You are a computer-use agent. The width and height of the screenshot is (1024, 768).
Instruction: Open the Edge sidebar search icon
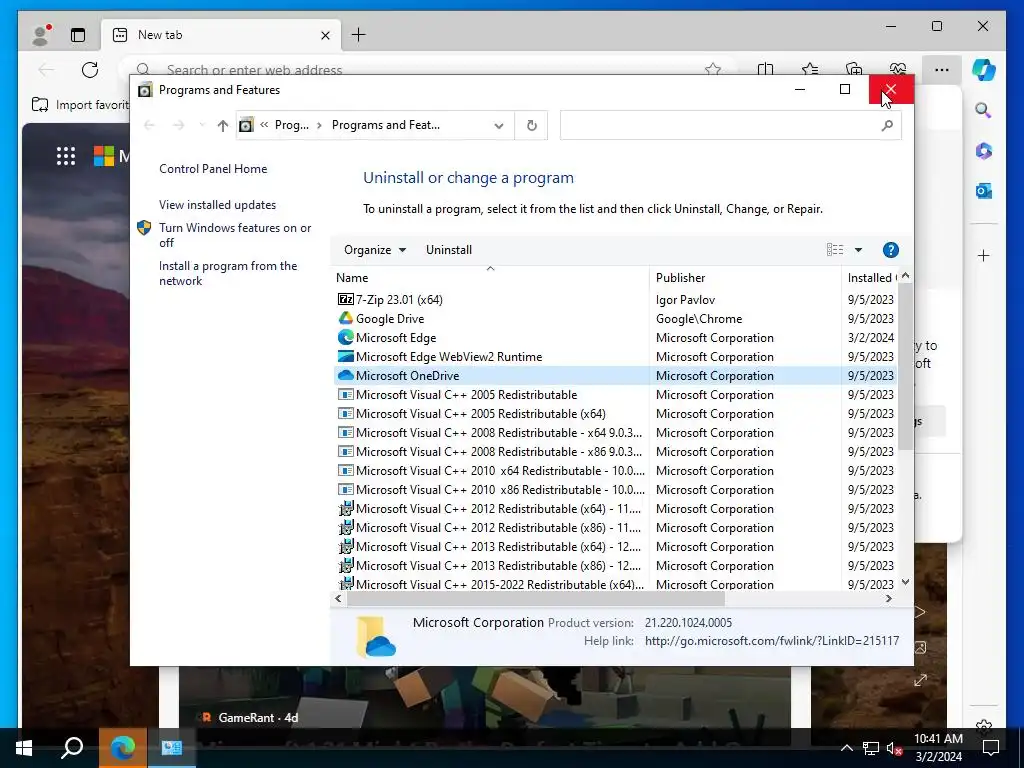click(x=984, y=110)
